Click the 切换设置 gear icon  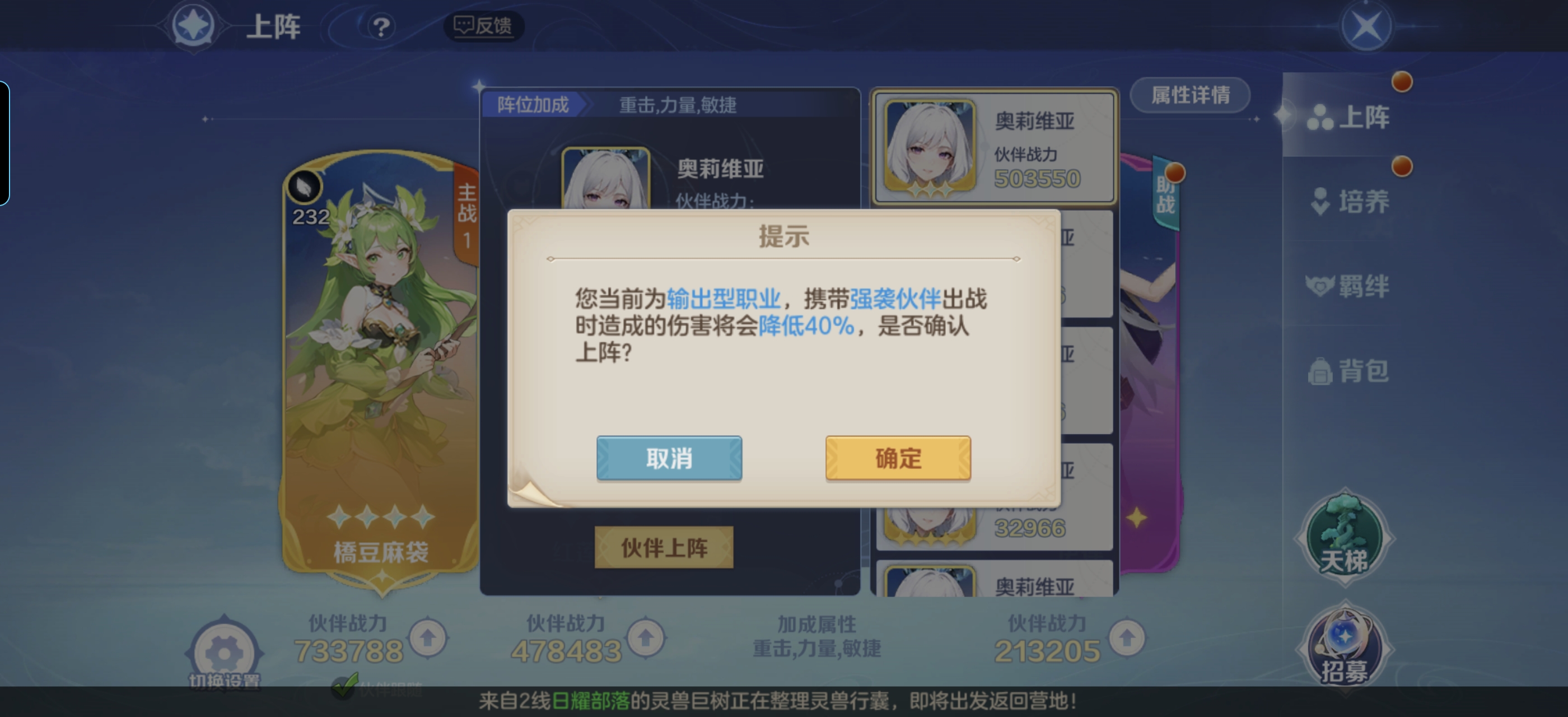pos(224,654)
